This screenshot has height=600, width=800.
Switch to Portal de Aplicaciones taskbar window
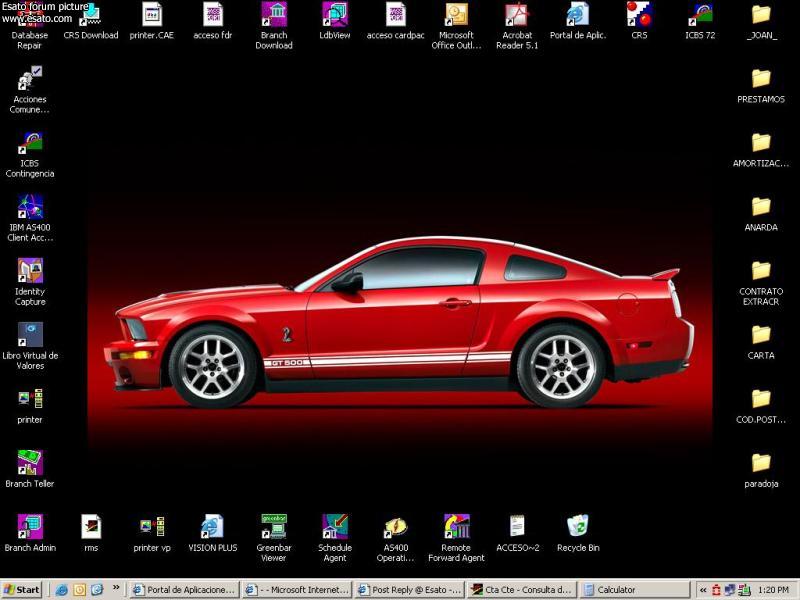(184, 590)
